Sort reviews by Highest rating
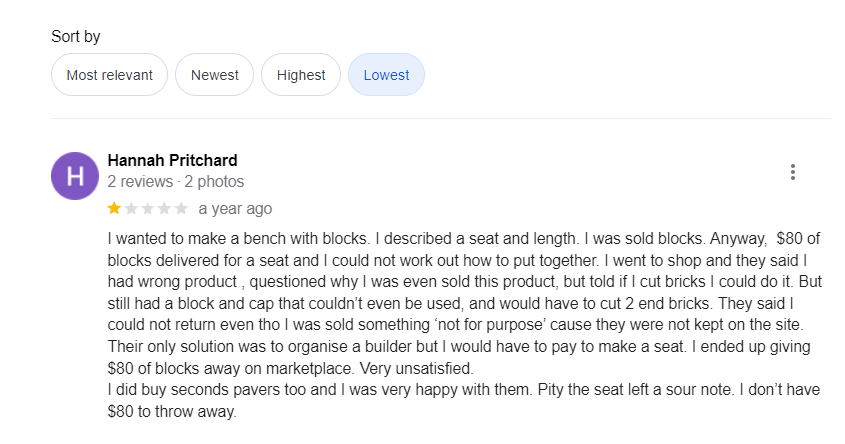Viewport: 845px width, 444px height. [x=301, y=75]
